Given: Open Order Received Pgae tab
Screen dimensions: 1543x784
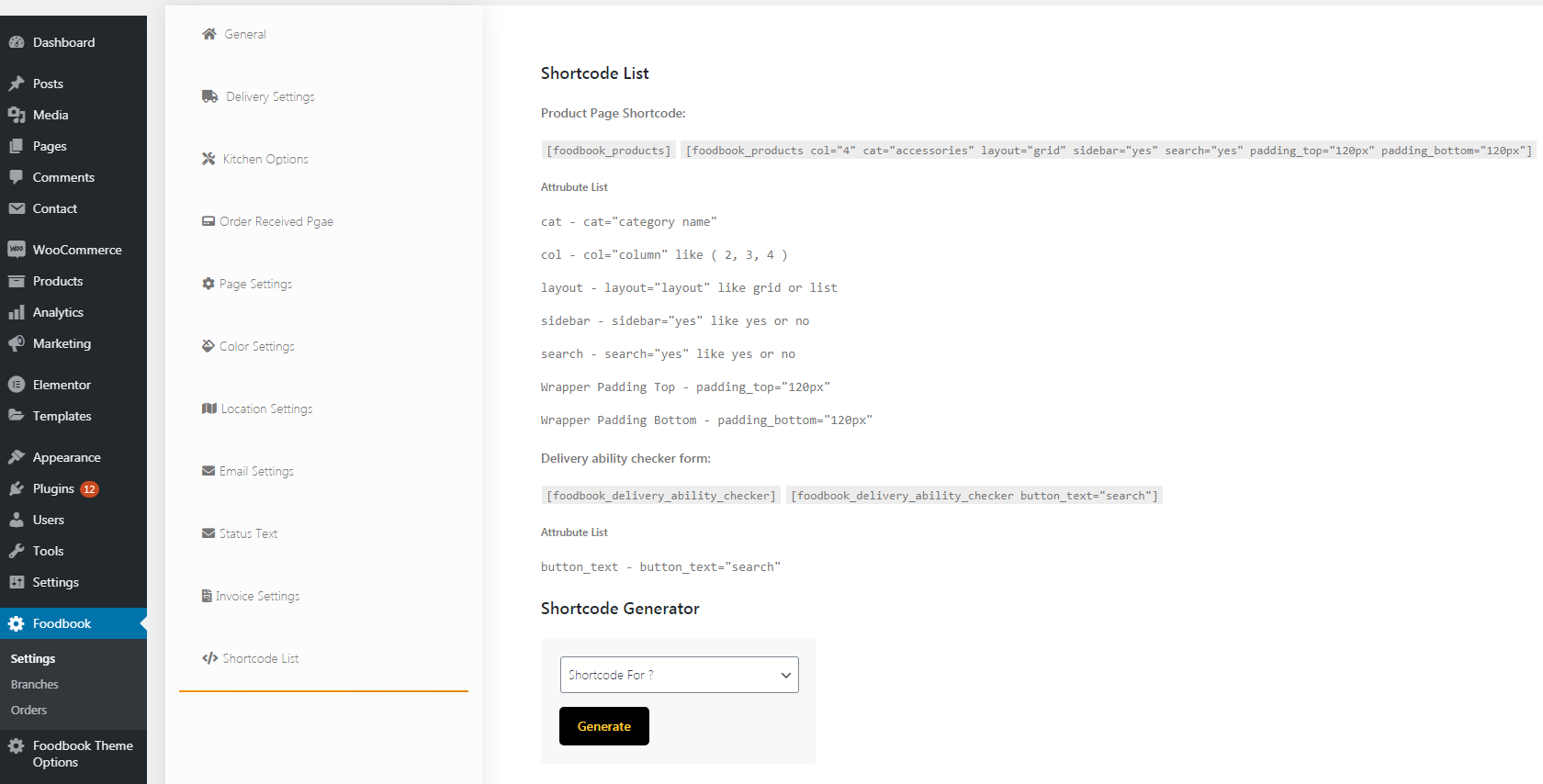Looking at the screenshot, I should 276,221.
